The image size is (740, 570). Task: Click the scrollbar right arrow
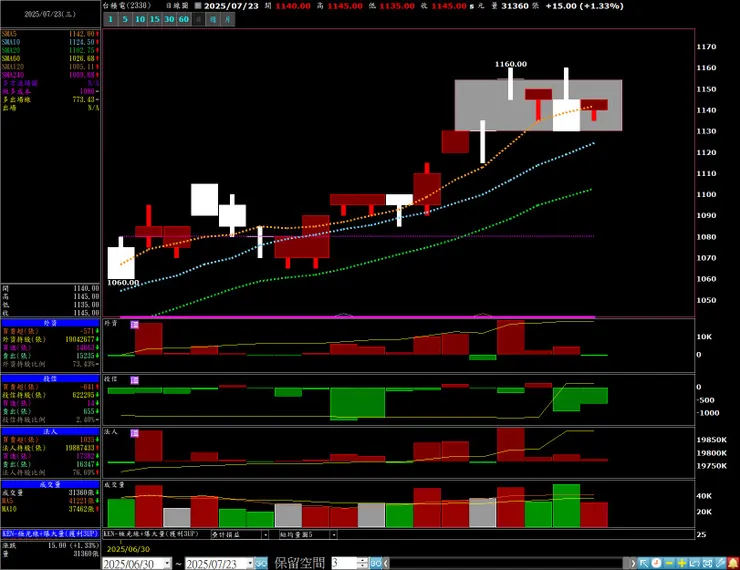[633, 563]
